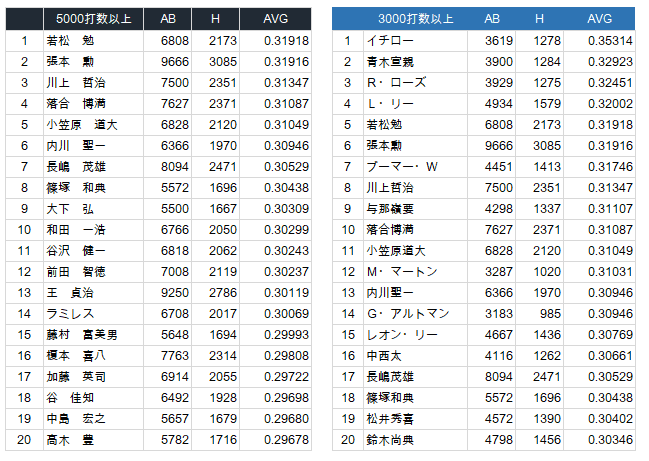This screenshot has height=461, width=649.
Task: Click the name G・アルトマン
Action: point(408,314)
